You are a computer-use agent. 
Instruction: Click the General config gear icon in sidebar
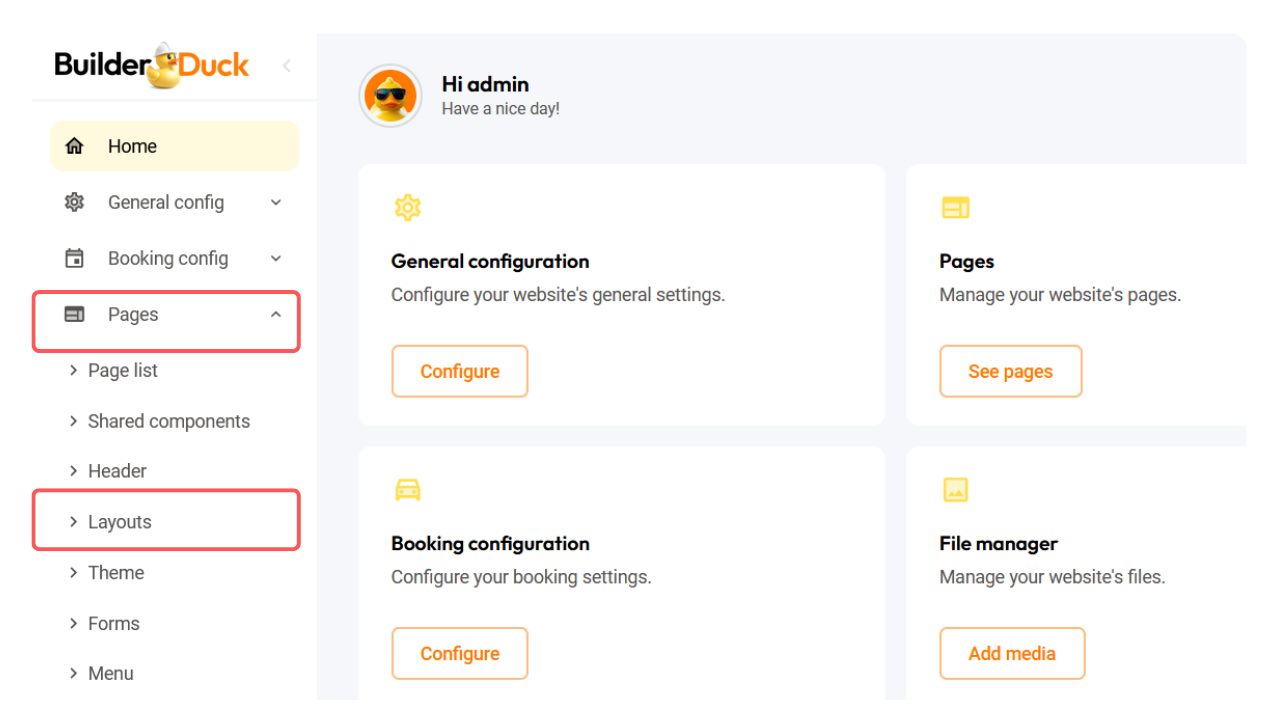tap(74, 202)
